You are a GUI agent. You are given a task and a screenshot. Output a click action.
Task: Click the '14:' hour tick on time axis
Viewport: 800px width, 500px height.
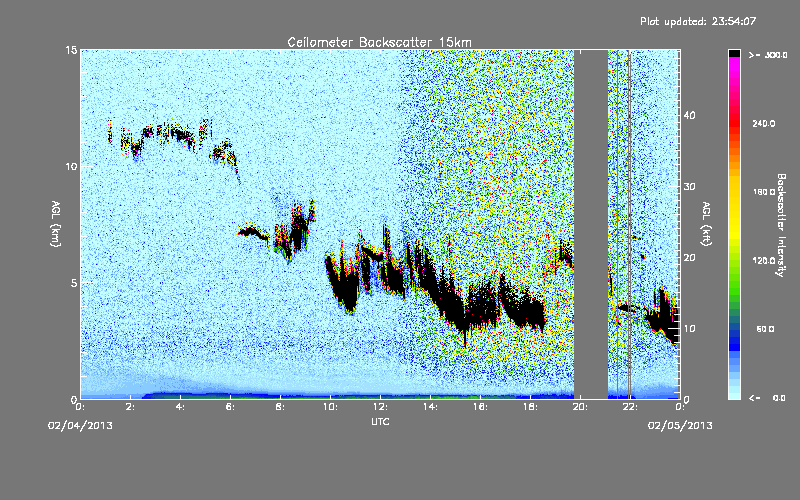click(x=431, y=407)
